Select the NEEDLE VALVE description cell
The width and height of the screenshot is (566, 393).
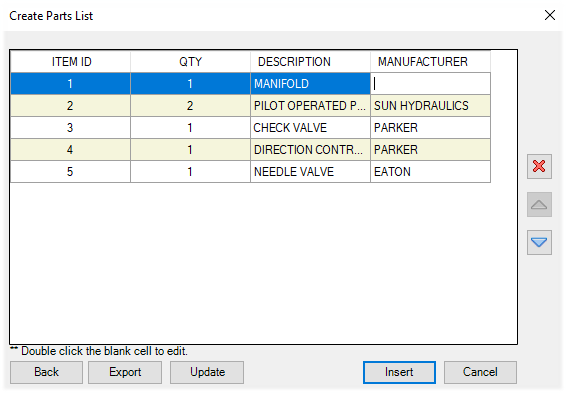tap(310, 172)
